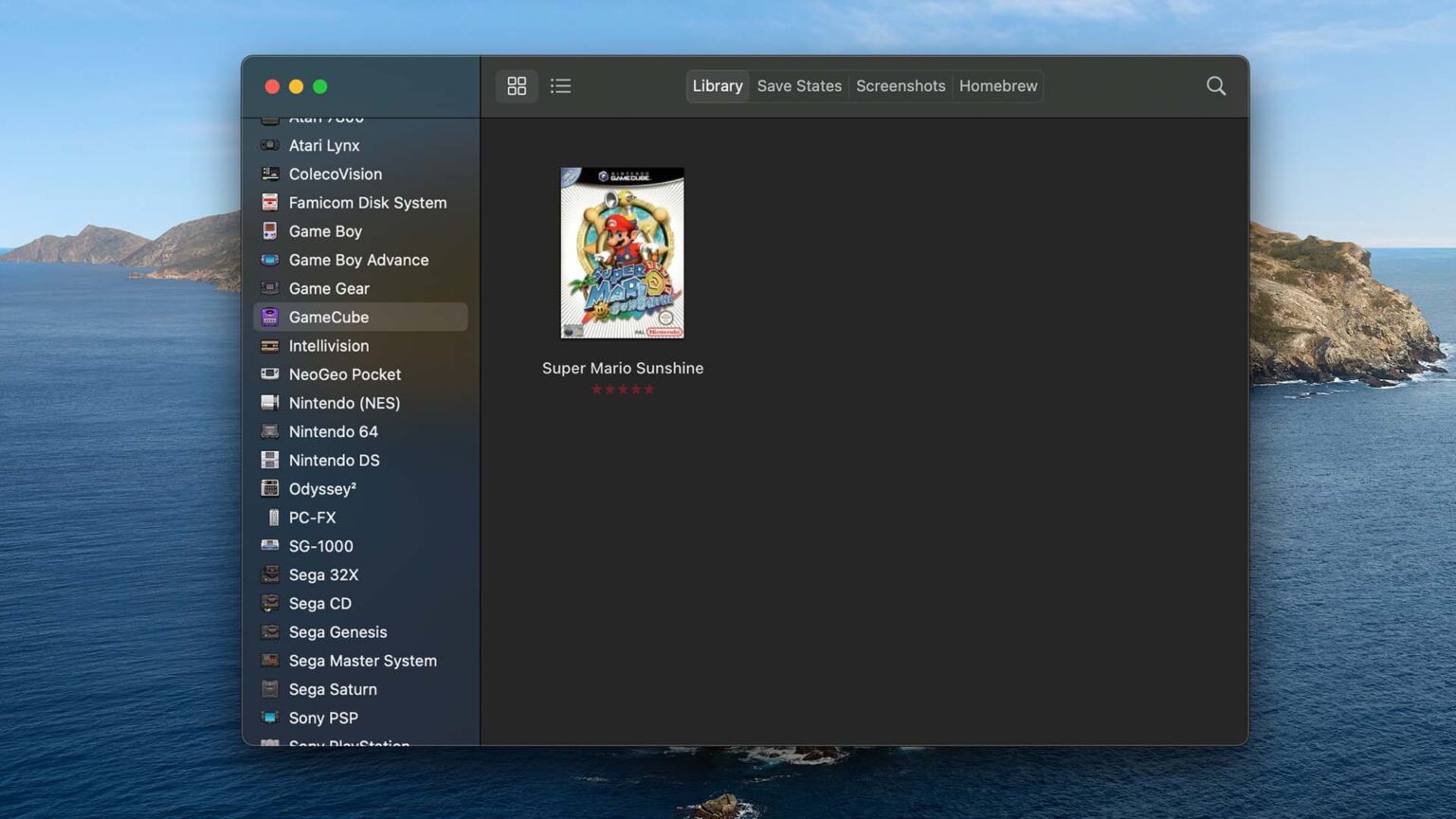Select the Library tab
This screenshot has width=1456, height=819.
(717, 86)
